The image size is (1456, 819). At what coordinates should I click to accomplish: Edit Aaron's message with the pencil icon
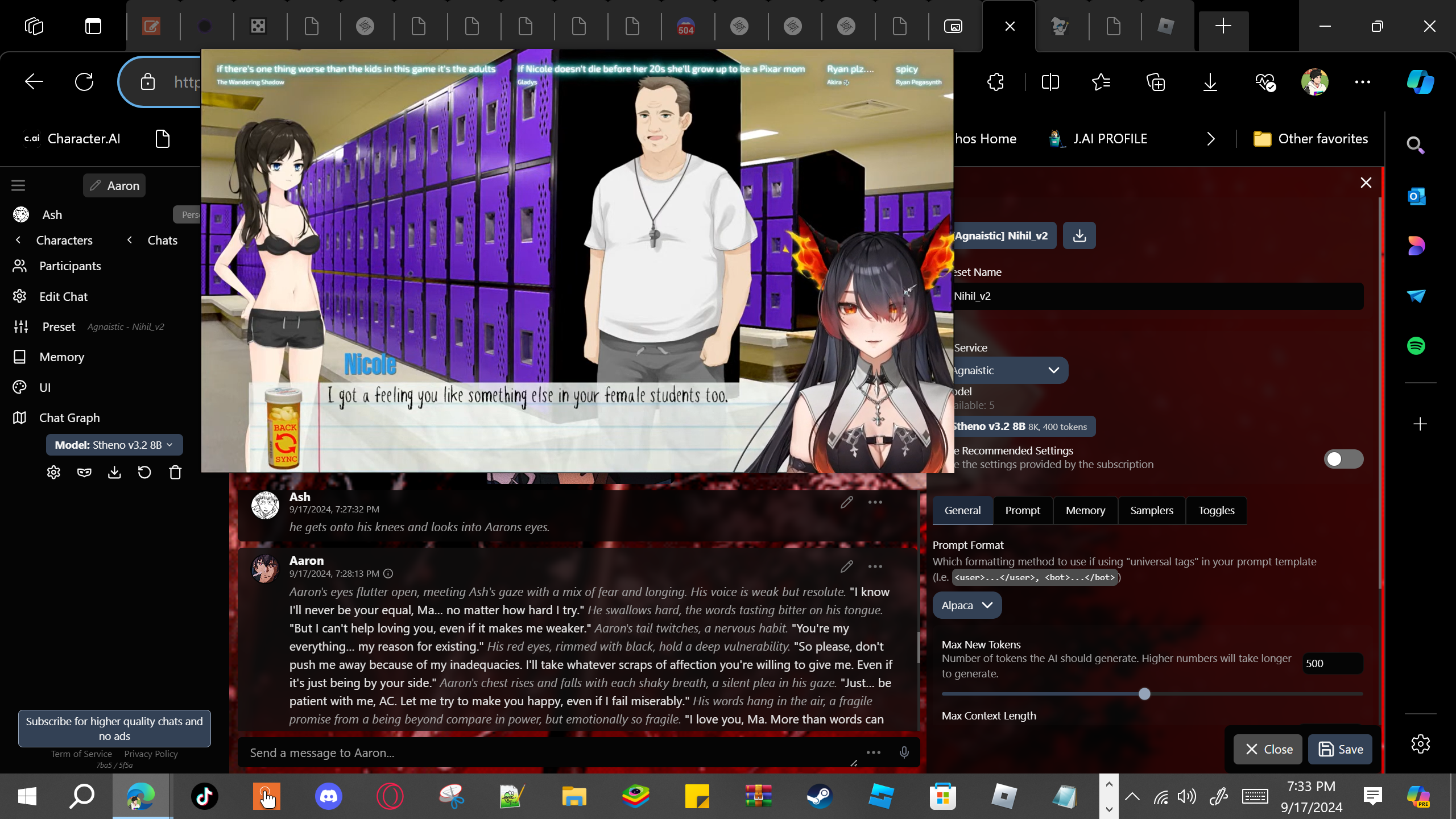coord(847,566)
